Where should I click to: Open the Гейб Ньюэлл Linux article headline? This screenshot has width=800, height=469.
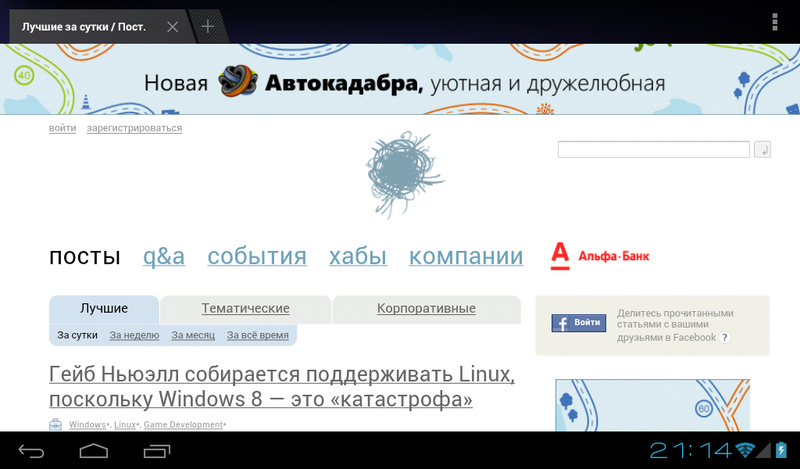[282, 386]
